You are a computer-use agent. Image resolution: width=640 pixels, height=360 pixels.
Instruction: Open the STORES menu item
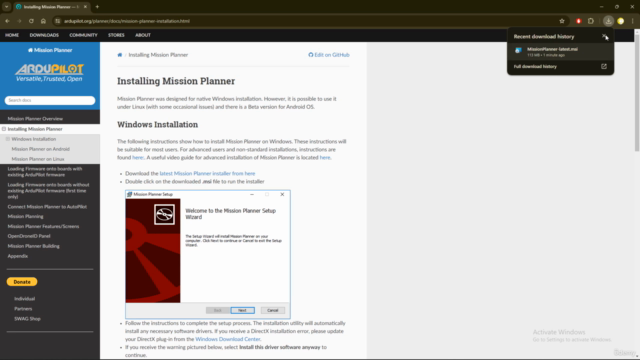tap(116, 35)
